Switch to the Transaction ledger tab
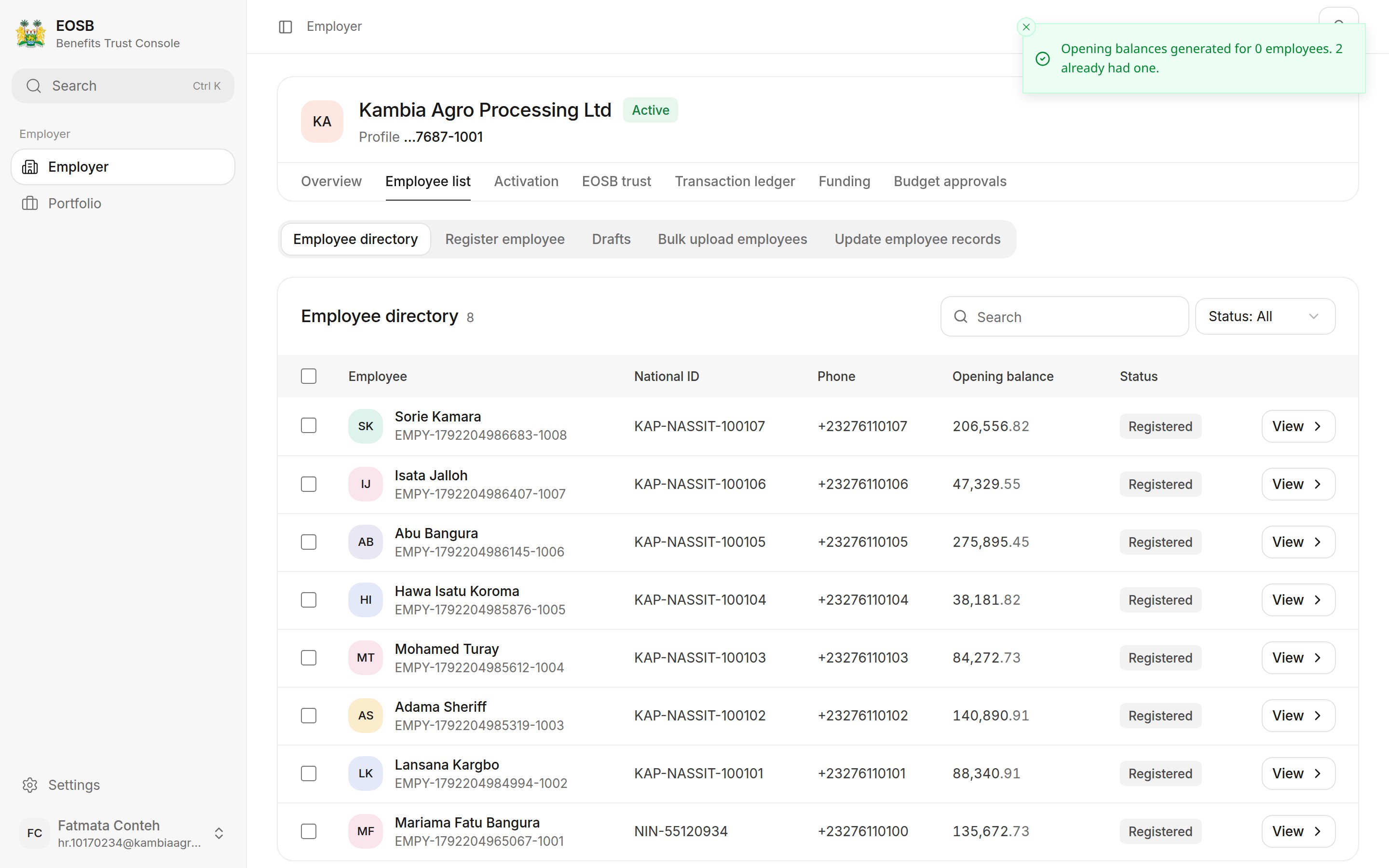The width and height of the screenshot is (1389, 868). click(735, 181)
